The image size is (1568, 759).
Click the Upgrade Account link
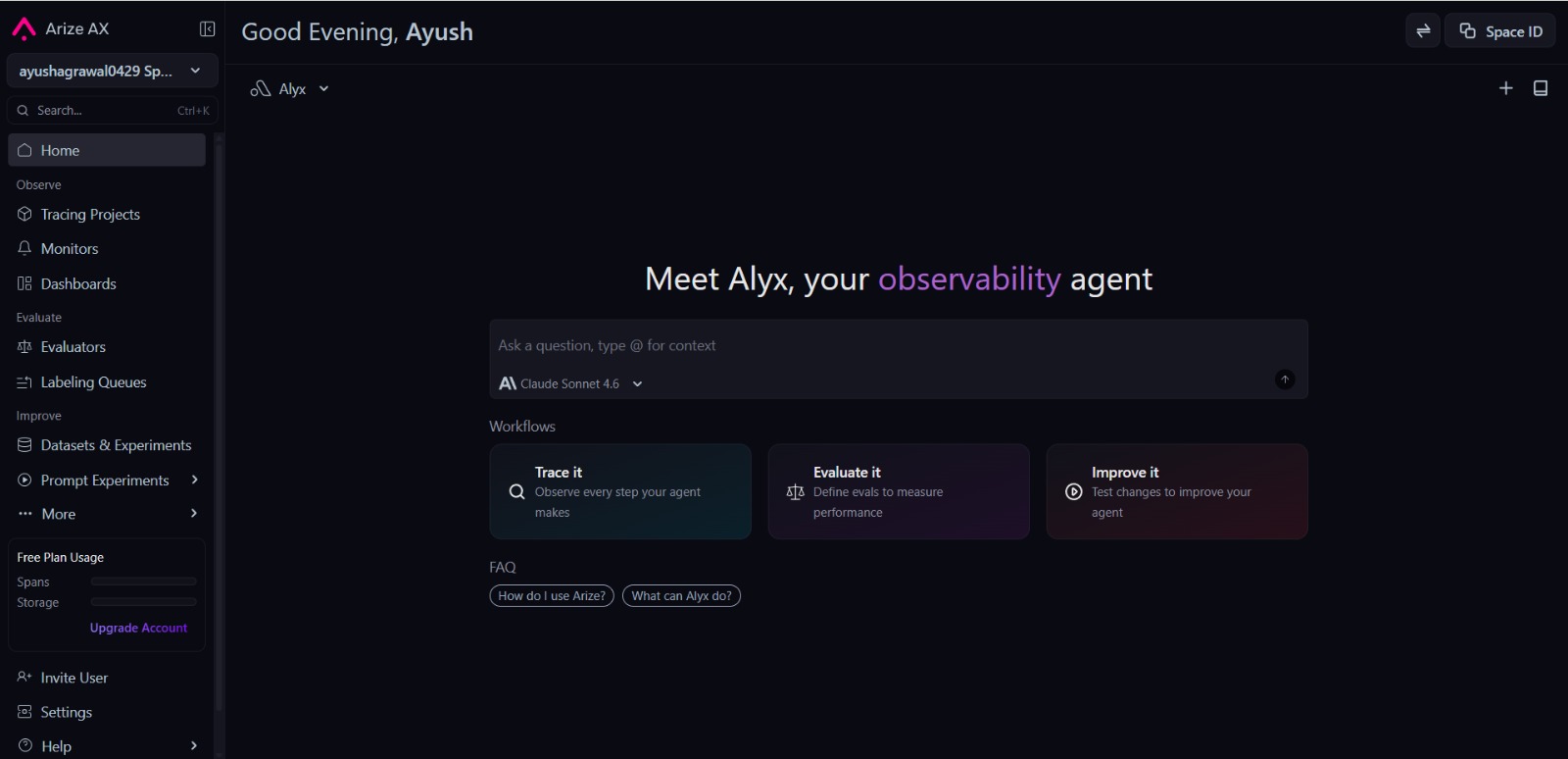tap(138, 629)
